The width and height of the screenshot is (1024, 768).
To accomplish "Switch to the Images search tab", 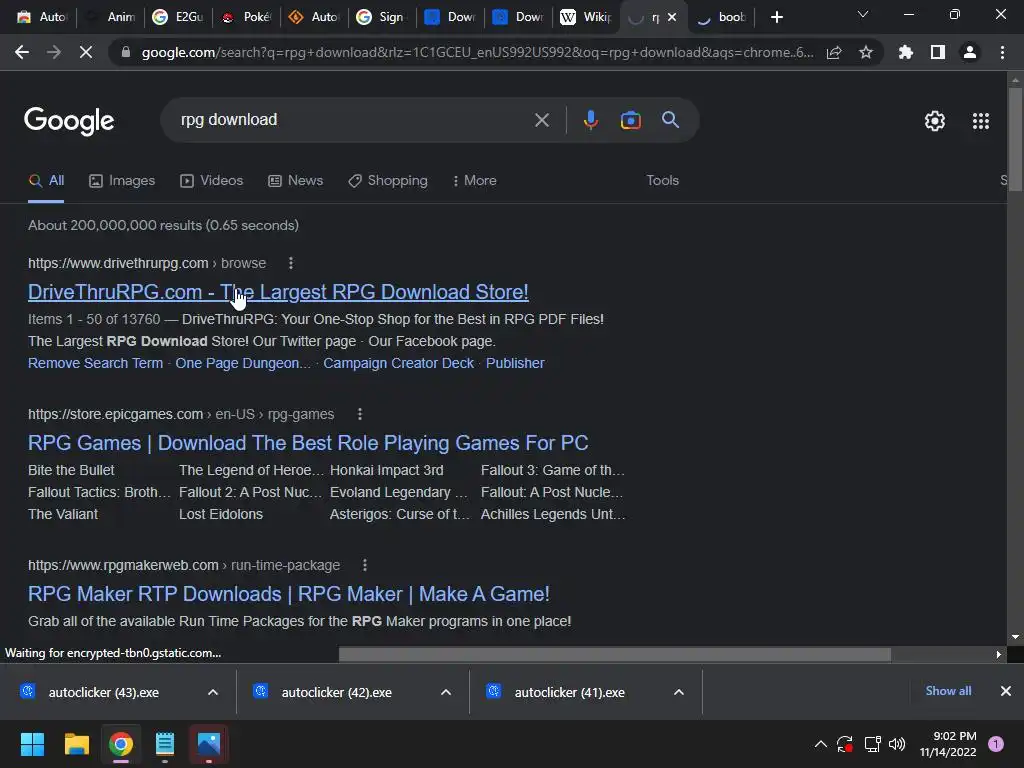I will click(x=122, y=181).
